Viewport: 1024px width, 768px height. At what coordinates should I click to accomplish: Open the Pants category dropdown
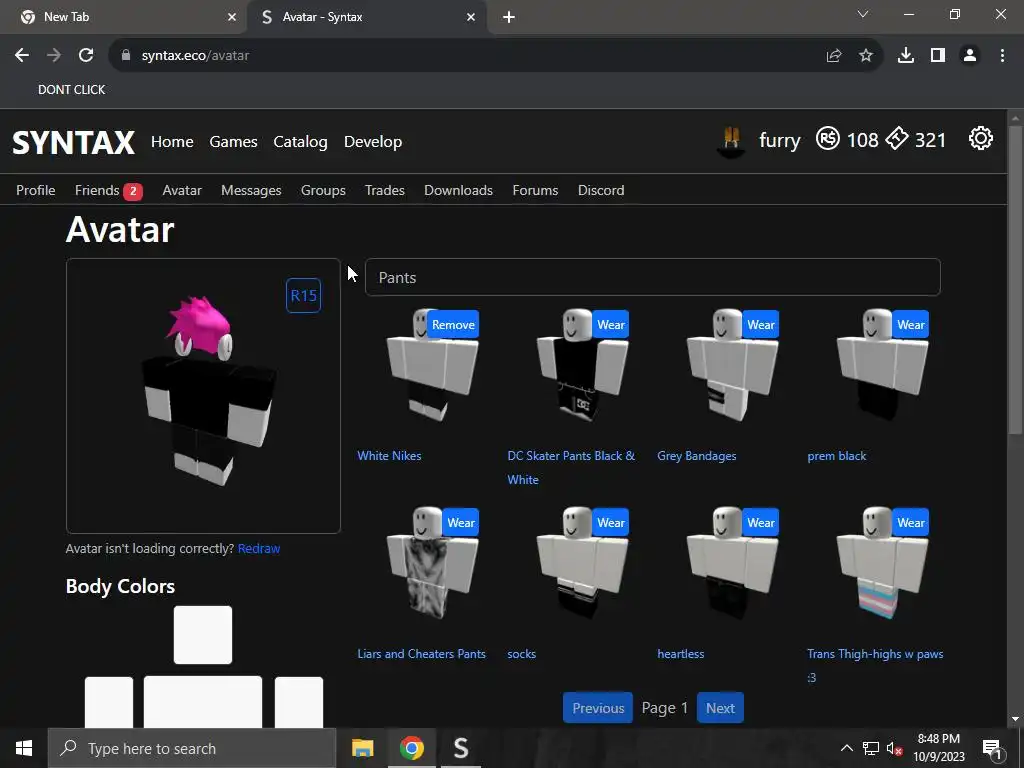pos(652,278)
